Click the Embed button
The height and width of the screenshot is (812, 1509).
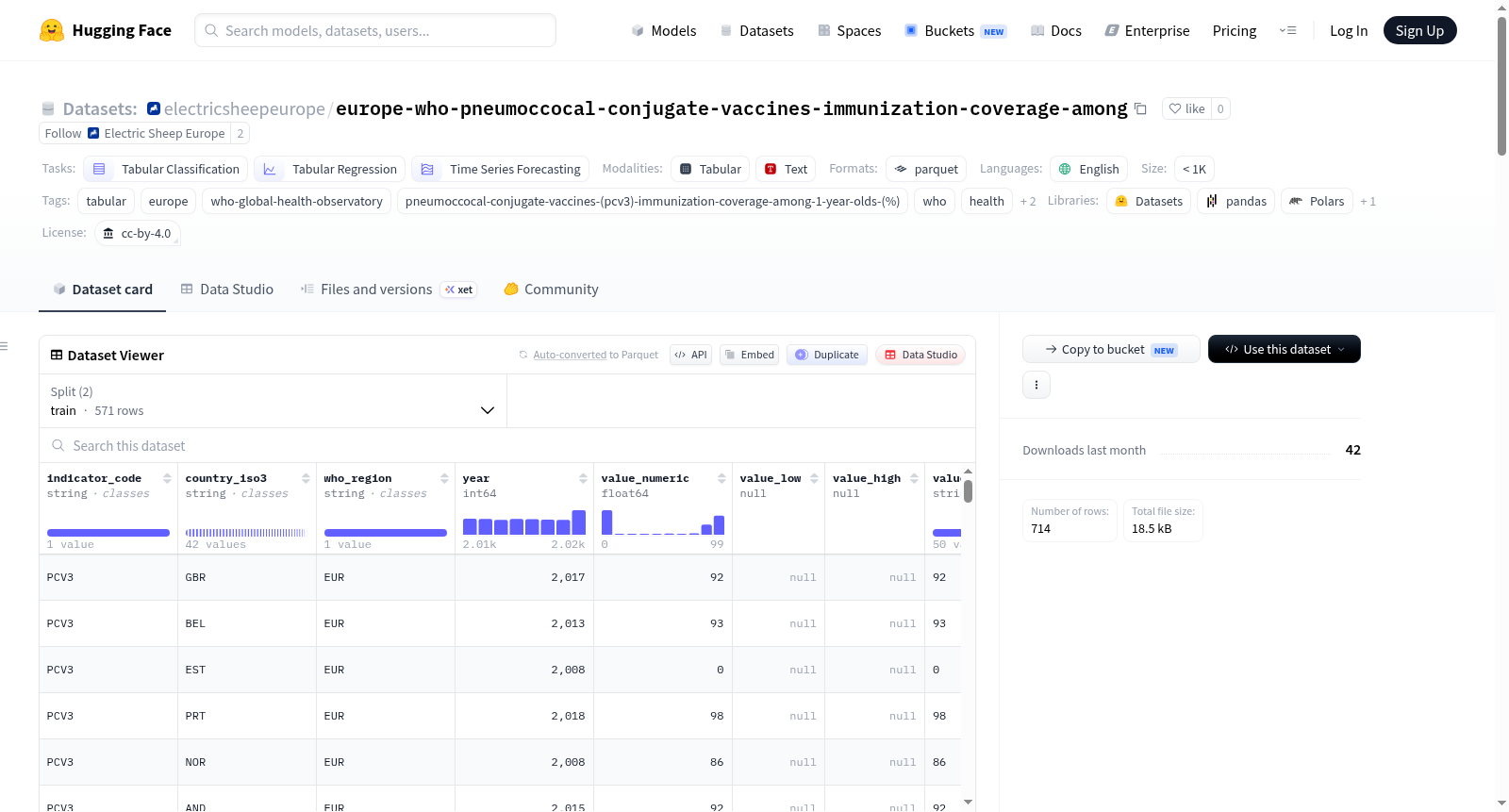[x=749, y=355]
